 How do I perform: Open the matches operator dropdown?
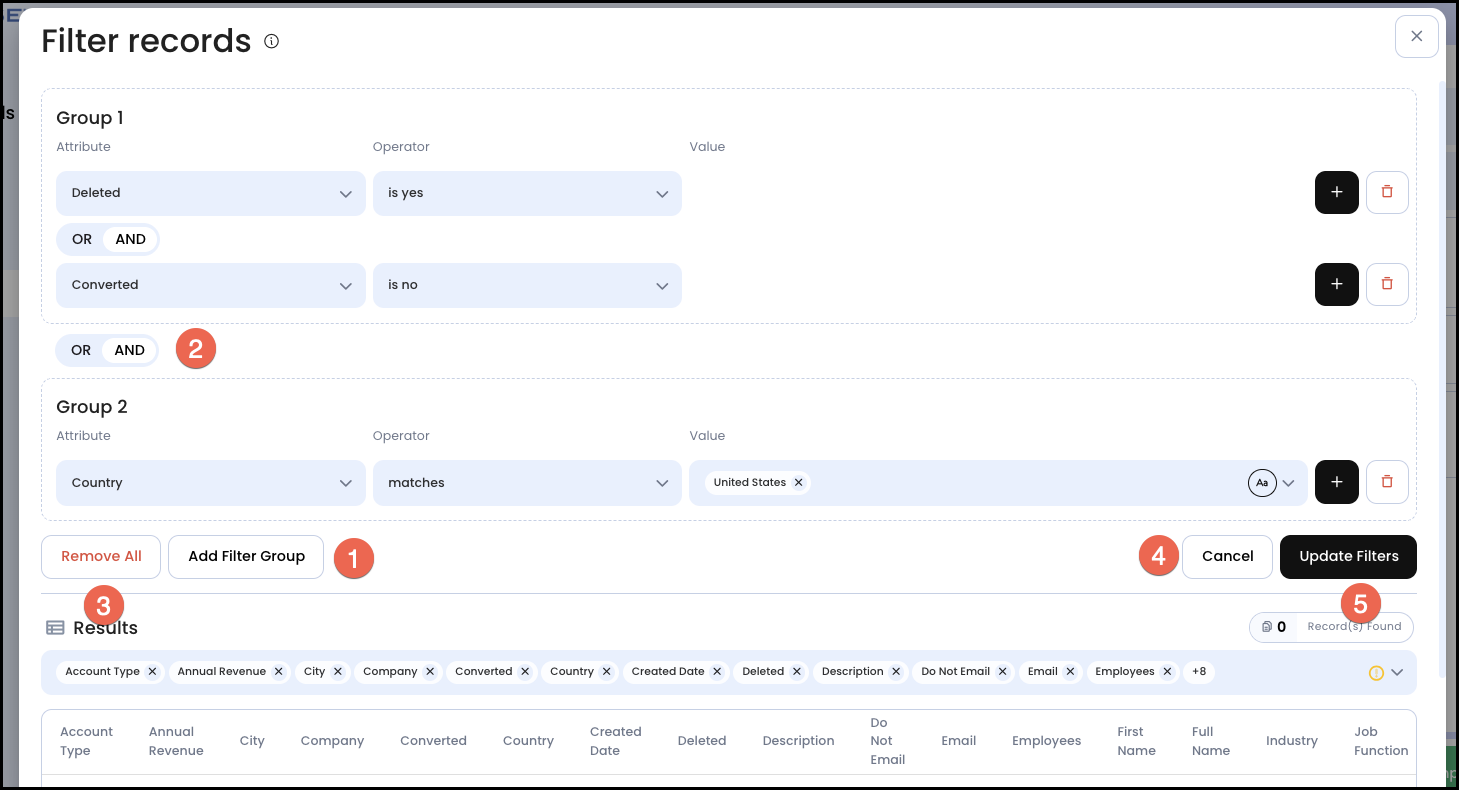(x=527, y=483)
